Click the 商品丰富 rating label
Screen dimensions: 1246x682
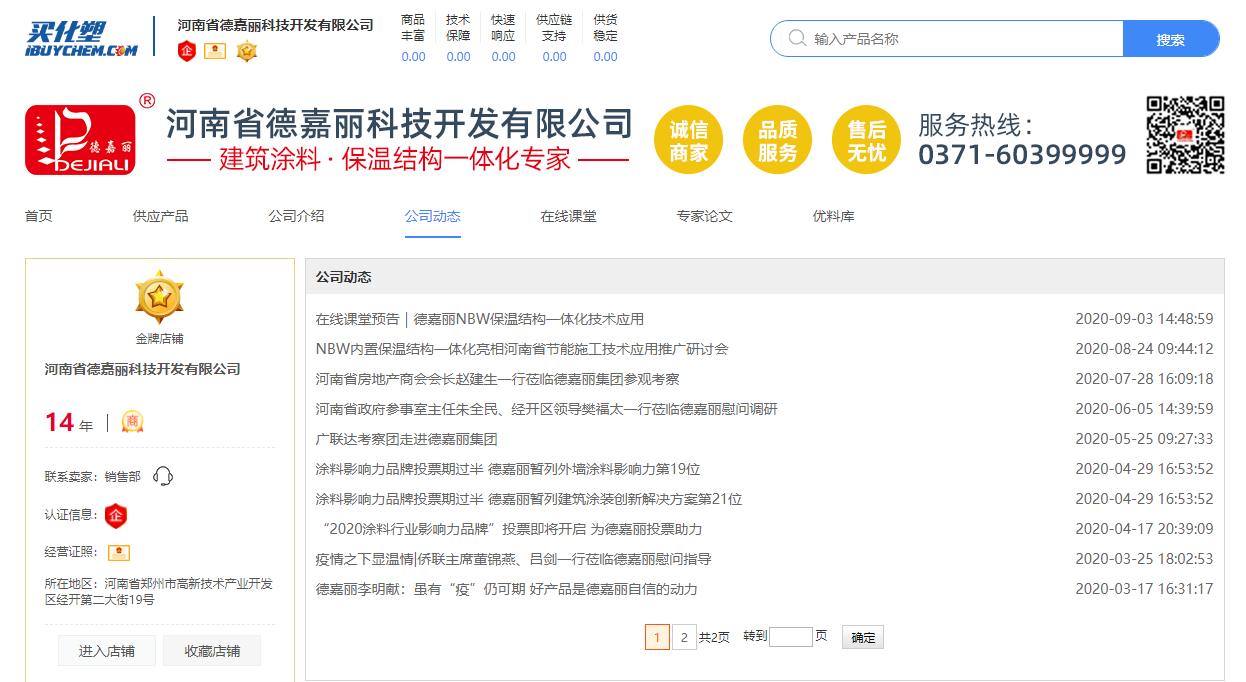tap(413, 27)
